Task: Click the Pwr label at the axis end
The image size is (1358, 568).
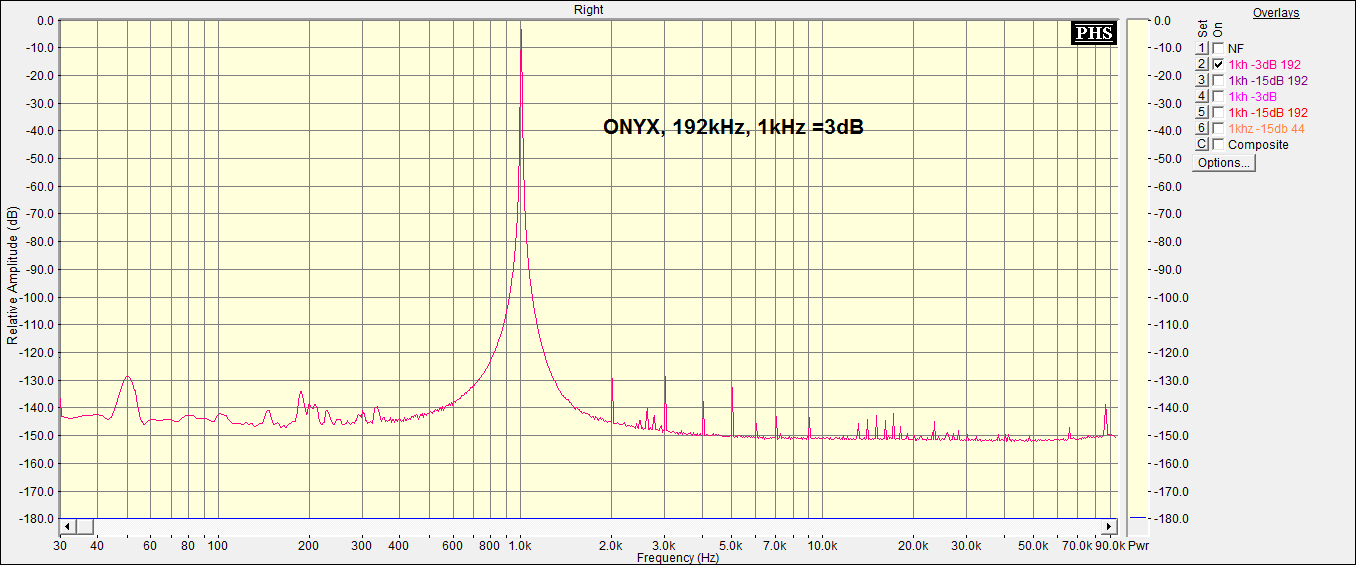Action: (x=1137, y=546)
